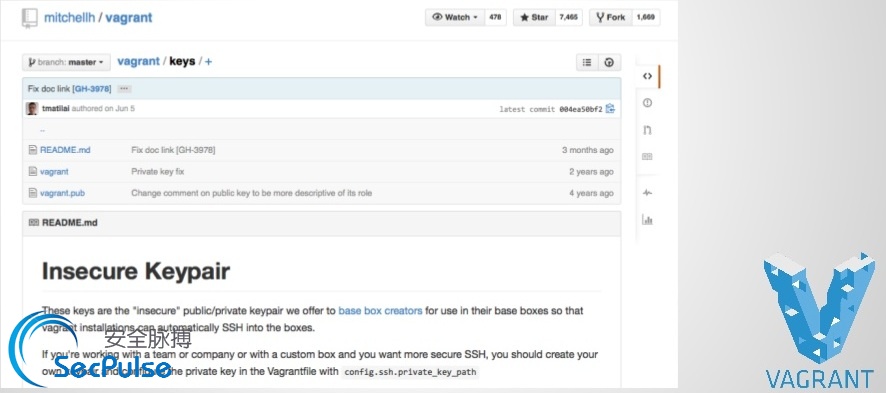The width and height of the screenshot is (886, 393).
Task: Open the 1,669 forks count
Action: click(645, 18)
